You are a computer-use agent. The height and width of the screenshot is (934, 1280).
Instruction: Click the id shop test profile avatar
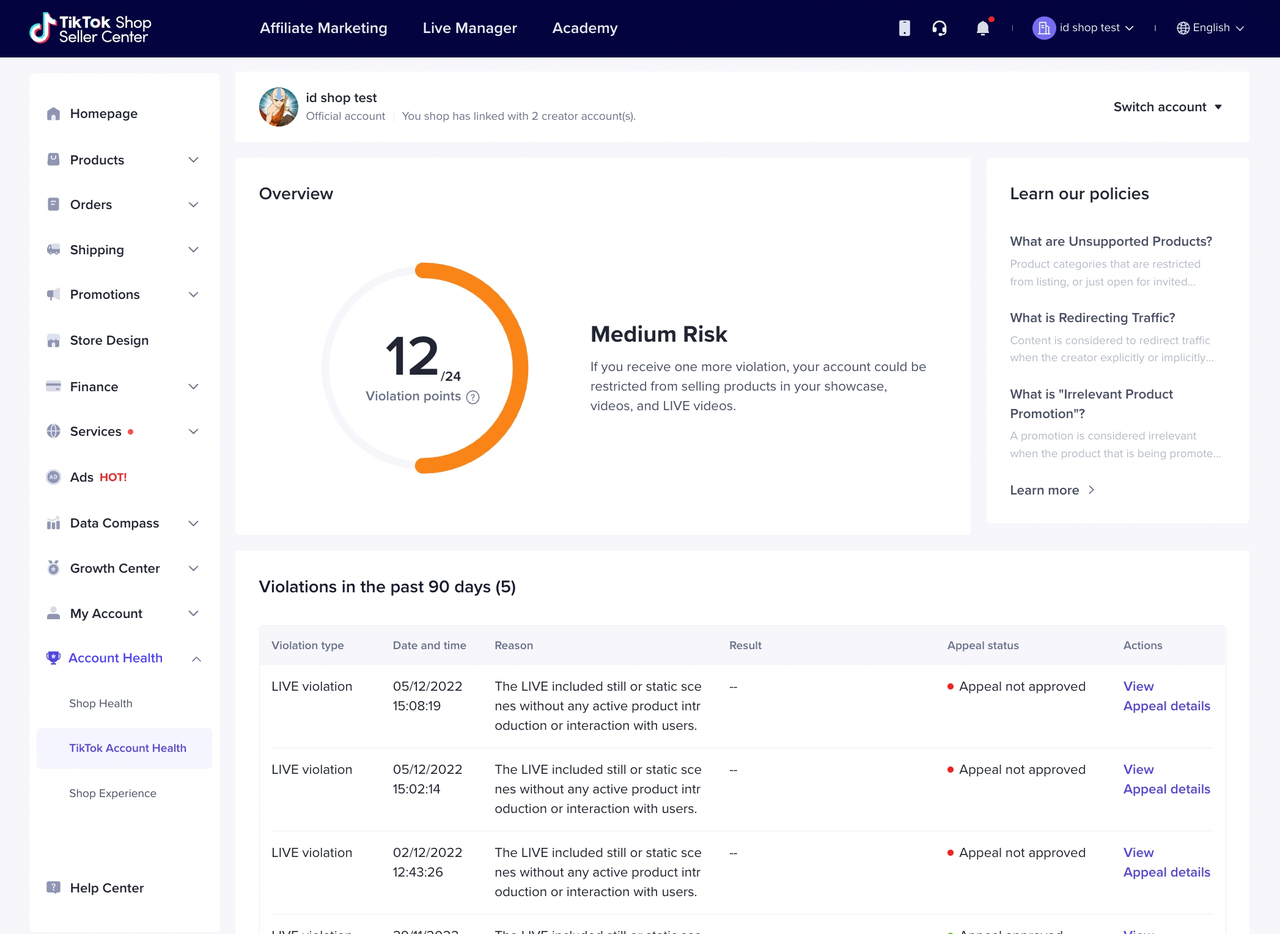click(278, 107)
